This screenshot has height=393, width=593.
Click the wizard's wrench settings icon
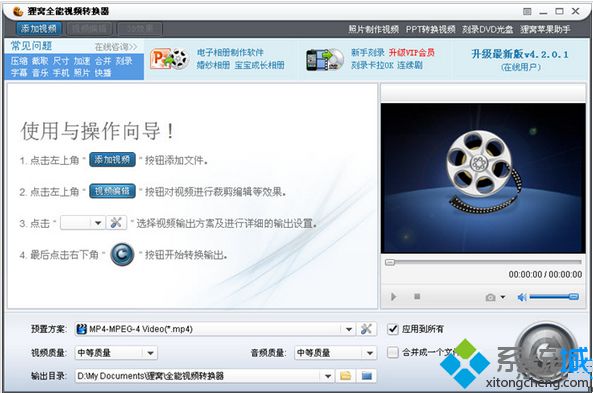point(116,223)
